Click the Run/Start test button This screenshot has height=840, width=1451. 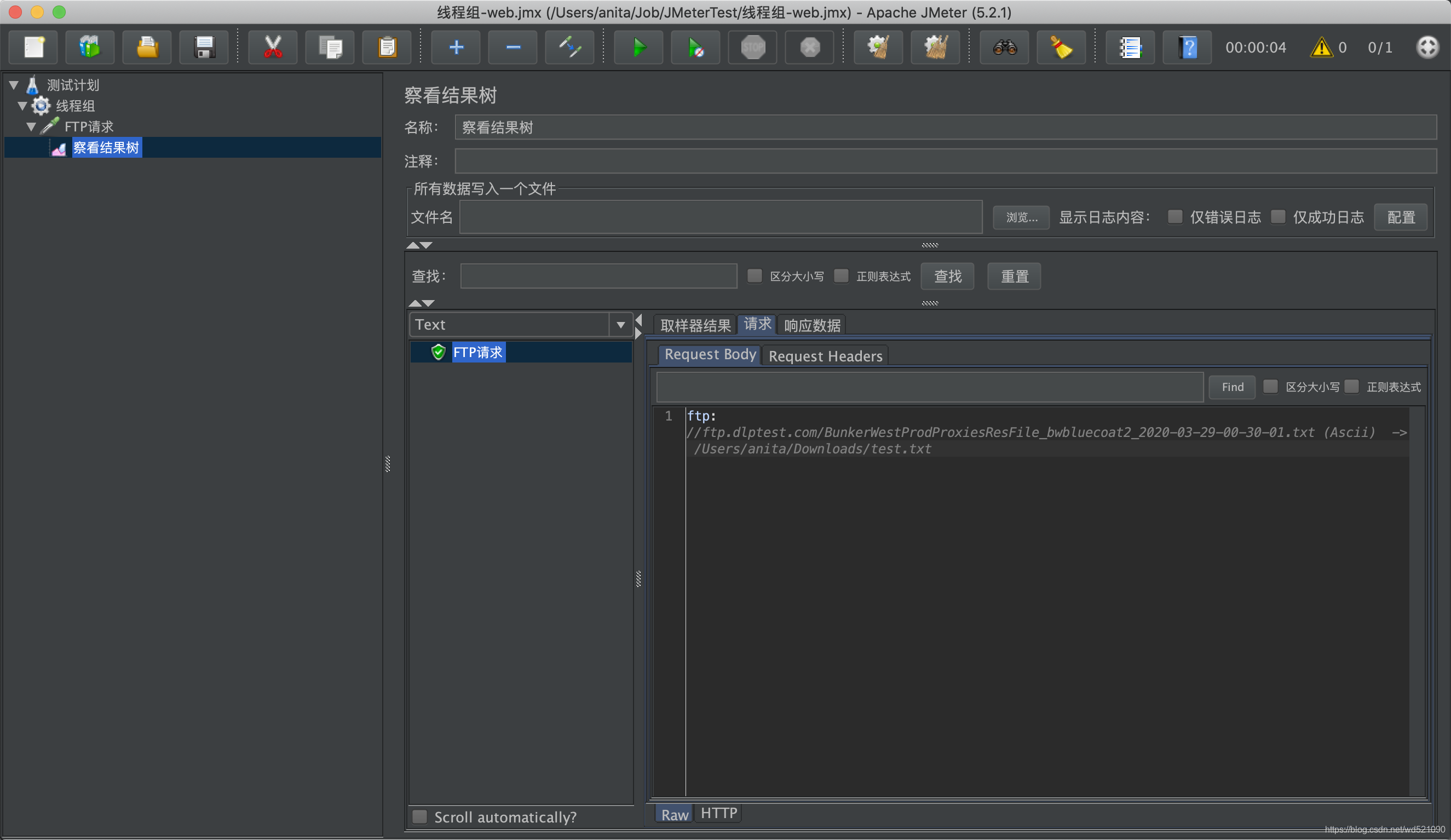pos(638,47)
